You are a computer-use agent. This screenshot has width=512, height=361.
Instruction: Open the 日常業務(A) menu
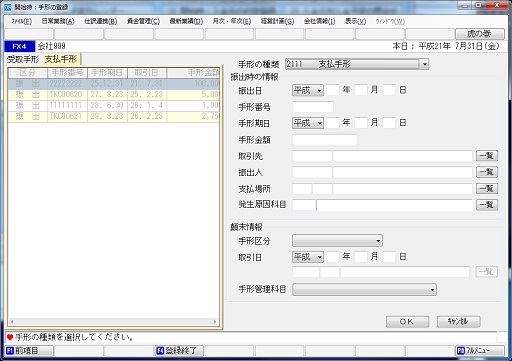[58, 21]
